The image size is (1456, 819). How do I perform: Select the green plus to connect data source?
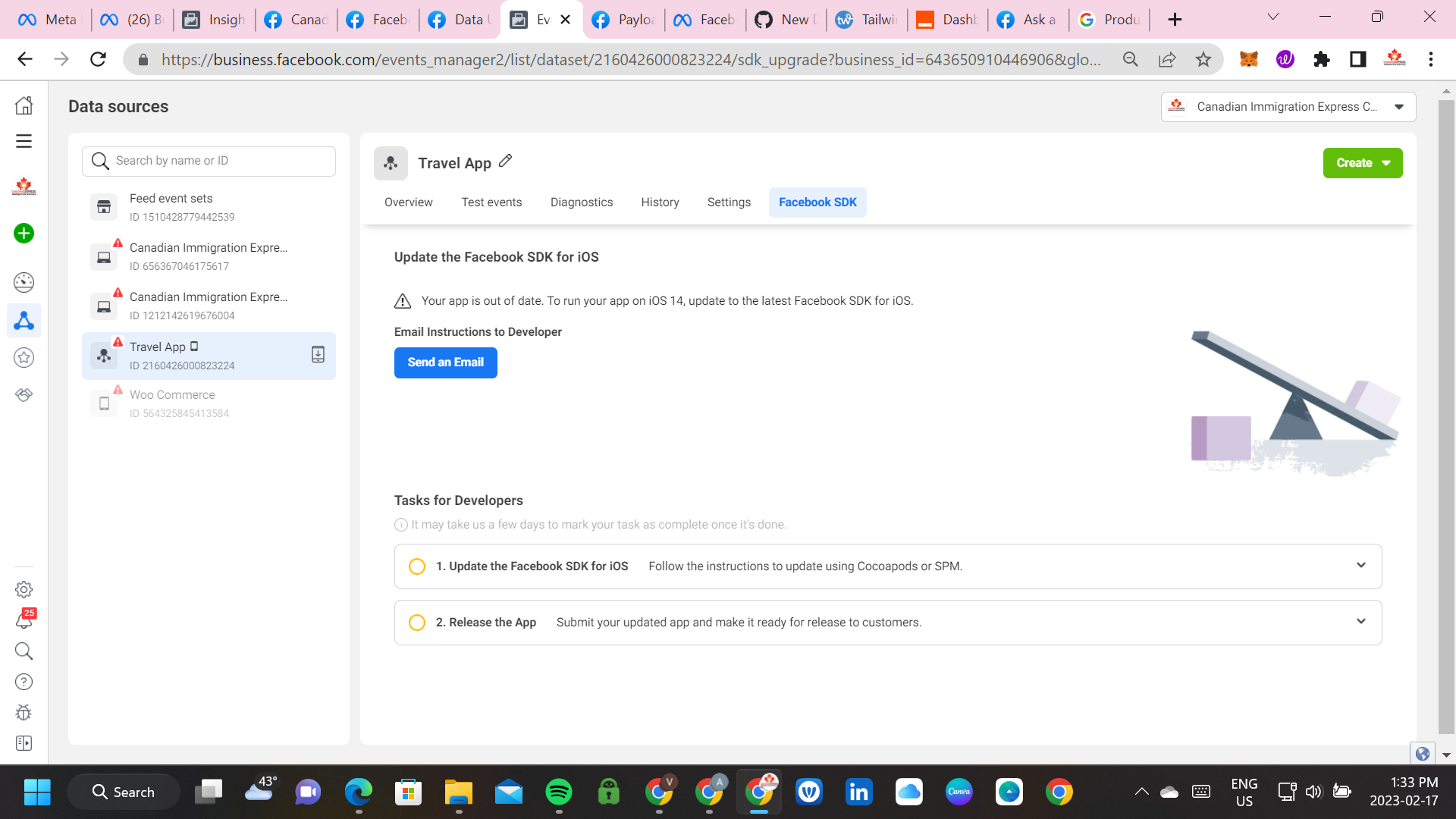click(24, 234)
